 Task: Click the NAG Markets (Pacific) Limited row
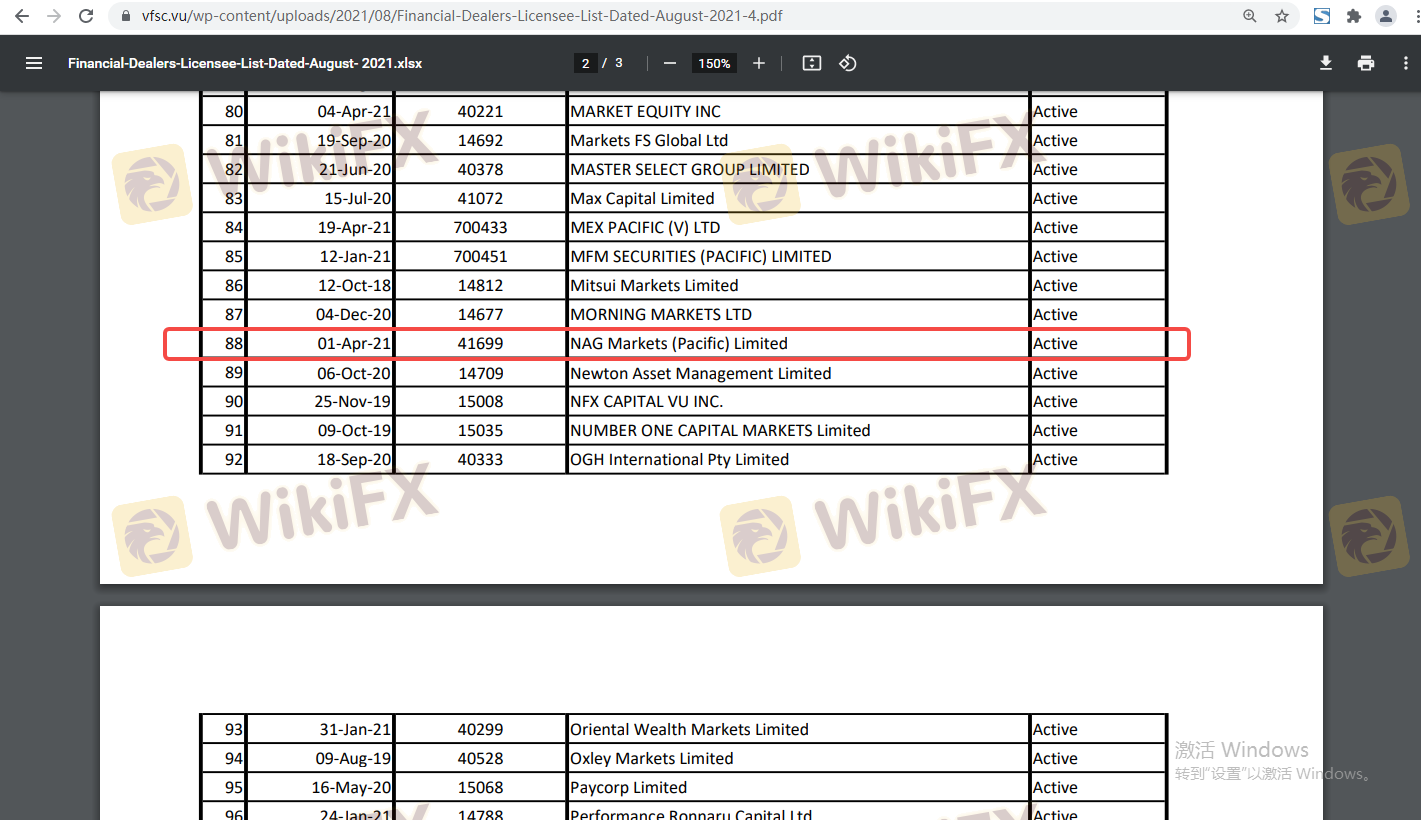678,344
